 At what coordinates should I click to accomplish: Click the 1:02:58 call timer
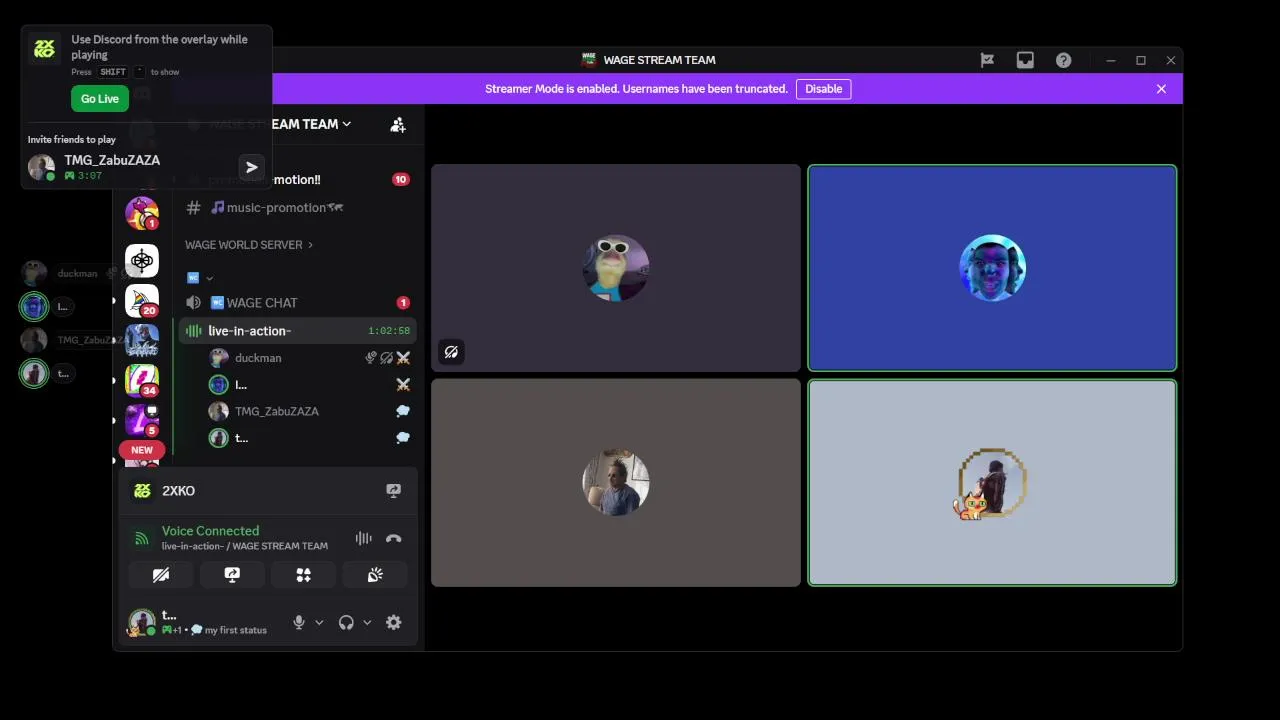pos(389,331)
